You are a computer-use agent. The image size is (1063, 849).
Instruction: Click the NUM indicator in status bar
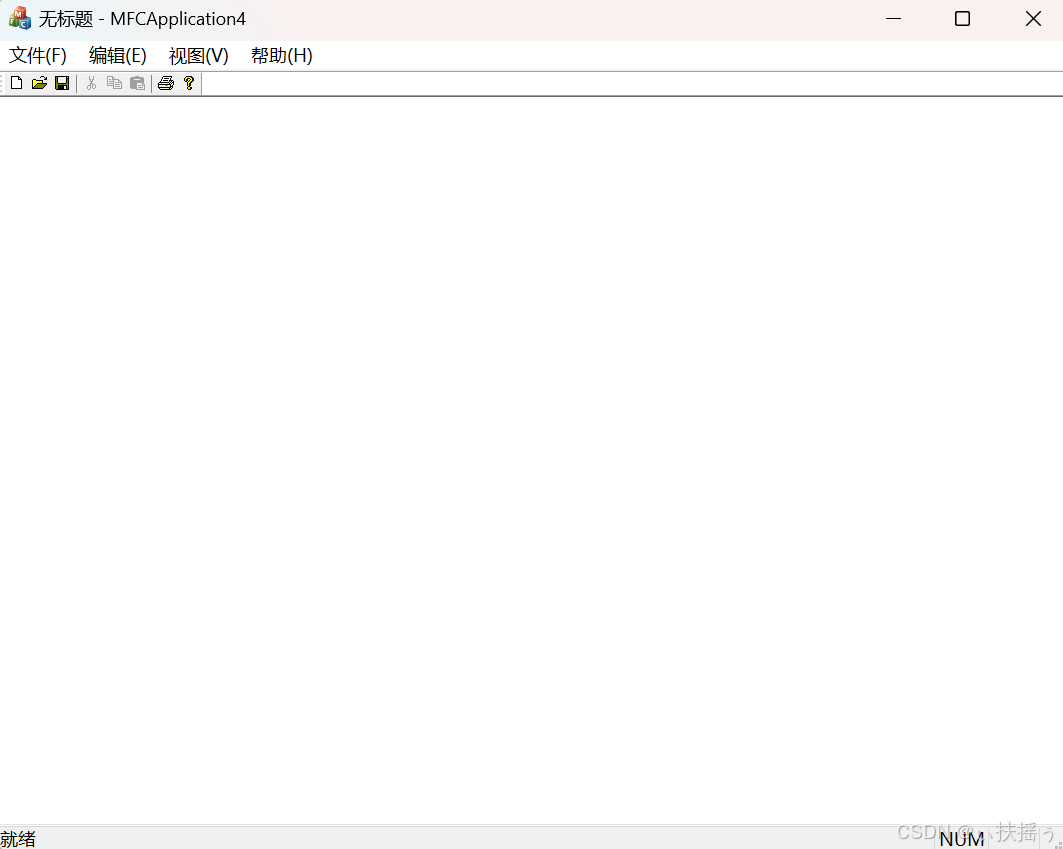[962, 840]
